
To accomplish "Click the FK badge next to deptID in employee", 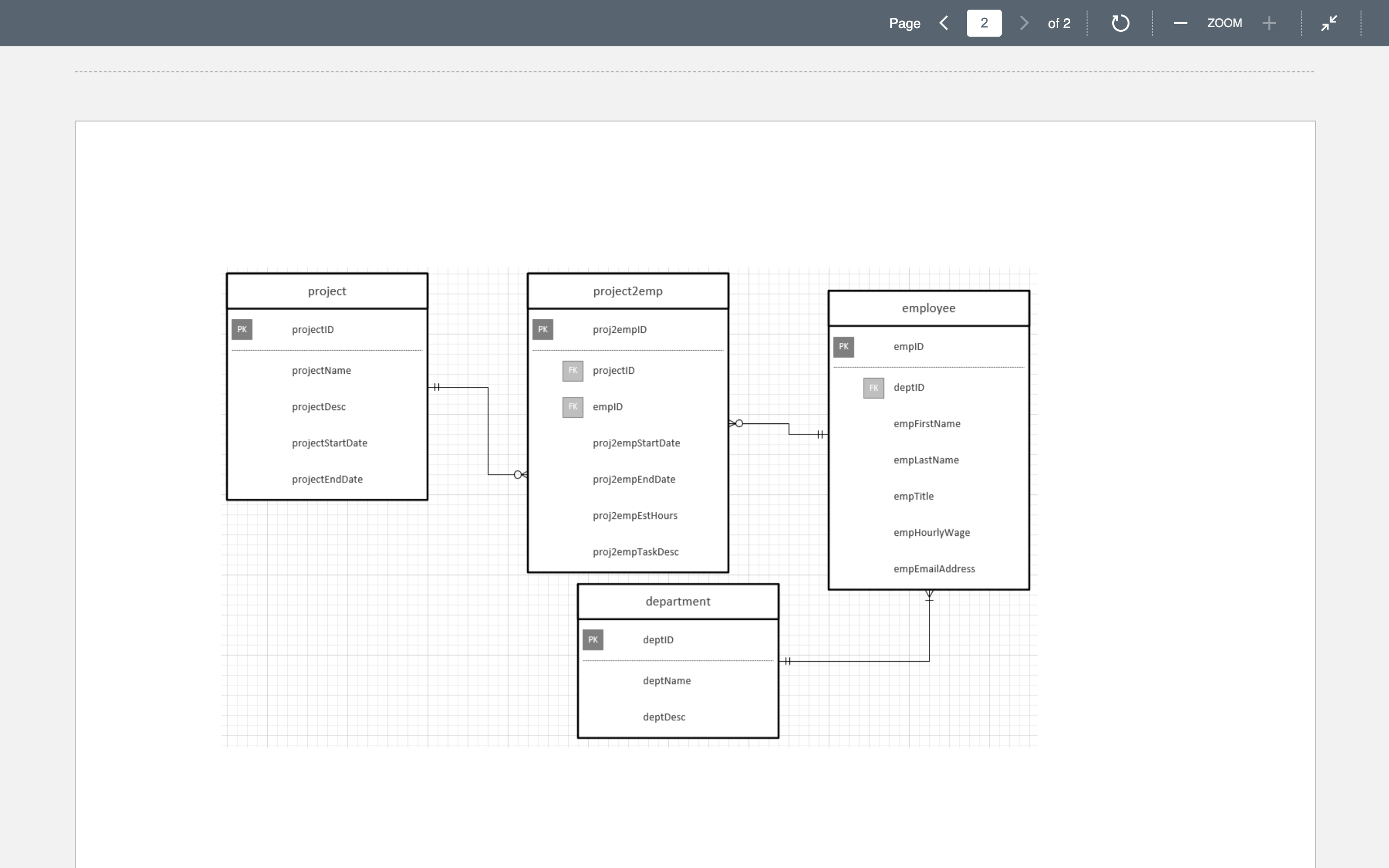I will click(872, 388).
